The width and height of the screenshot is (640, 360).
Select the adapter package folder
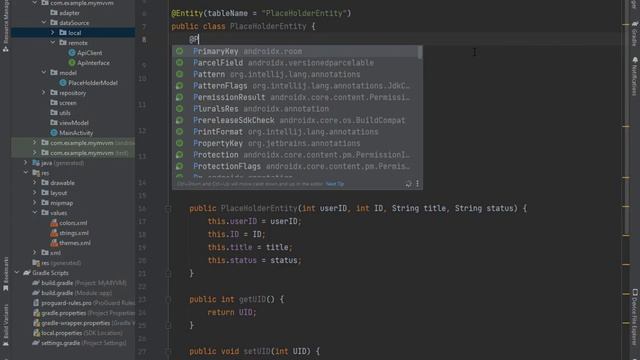[65, 13]
